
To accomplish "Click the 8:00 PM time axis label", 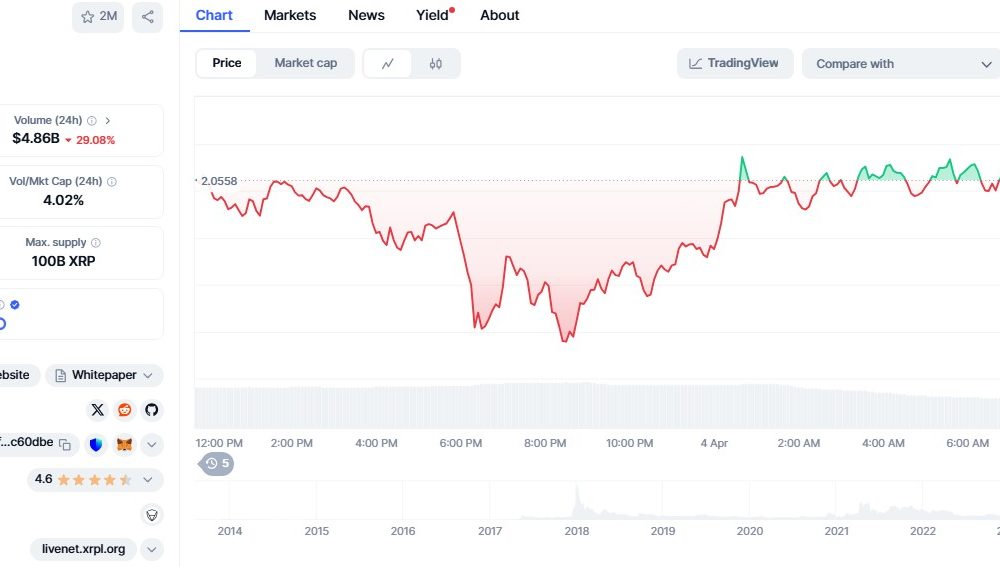I will [x=545, y=443].
